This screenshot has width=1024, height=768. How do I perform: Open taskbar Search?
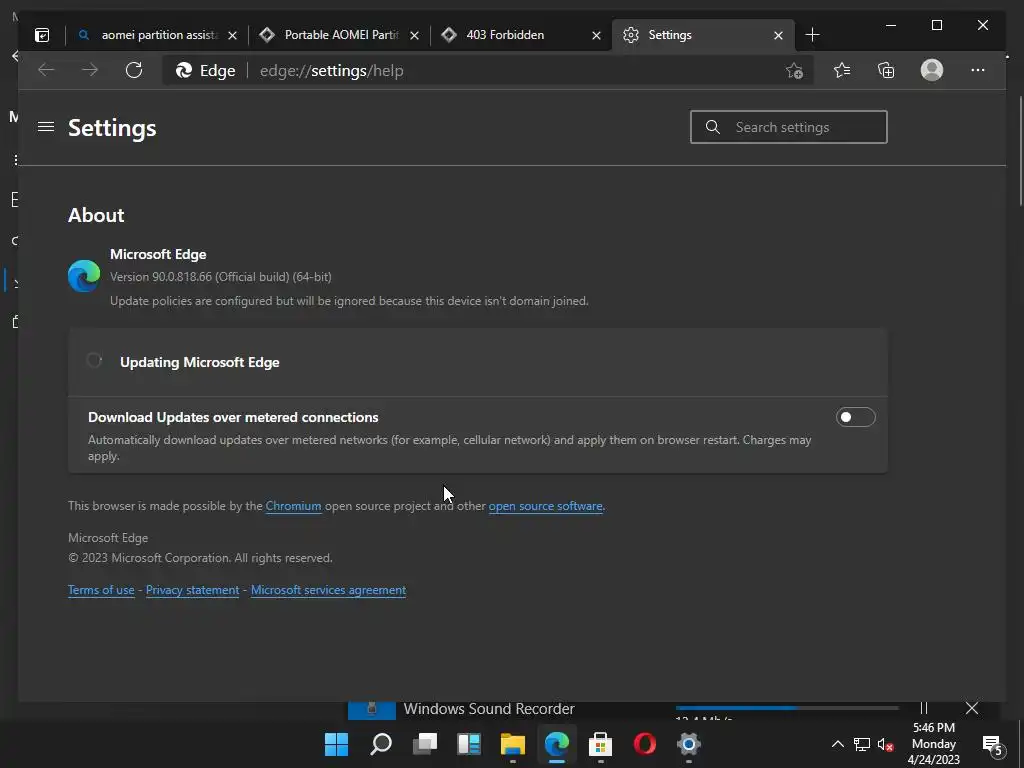(x=381, y=744)
